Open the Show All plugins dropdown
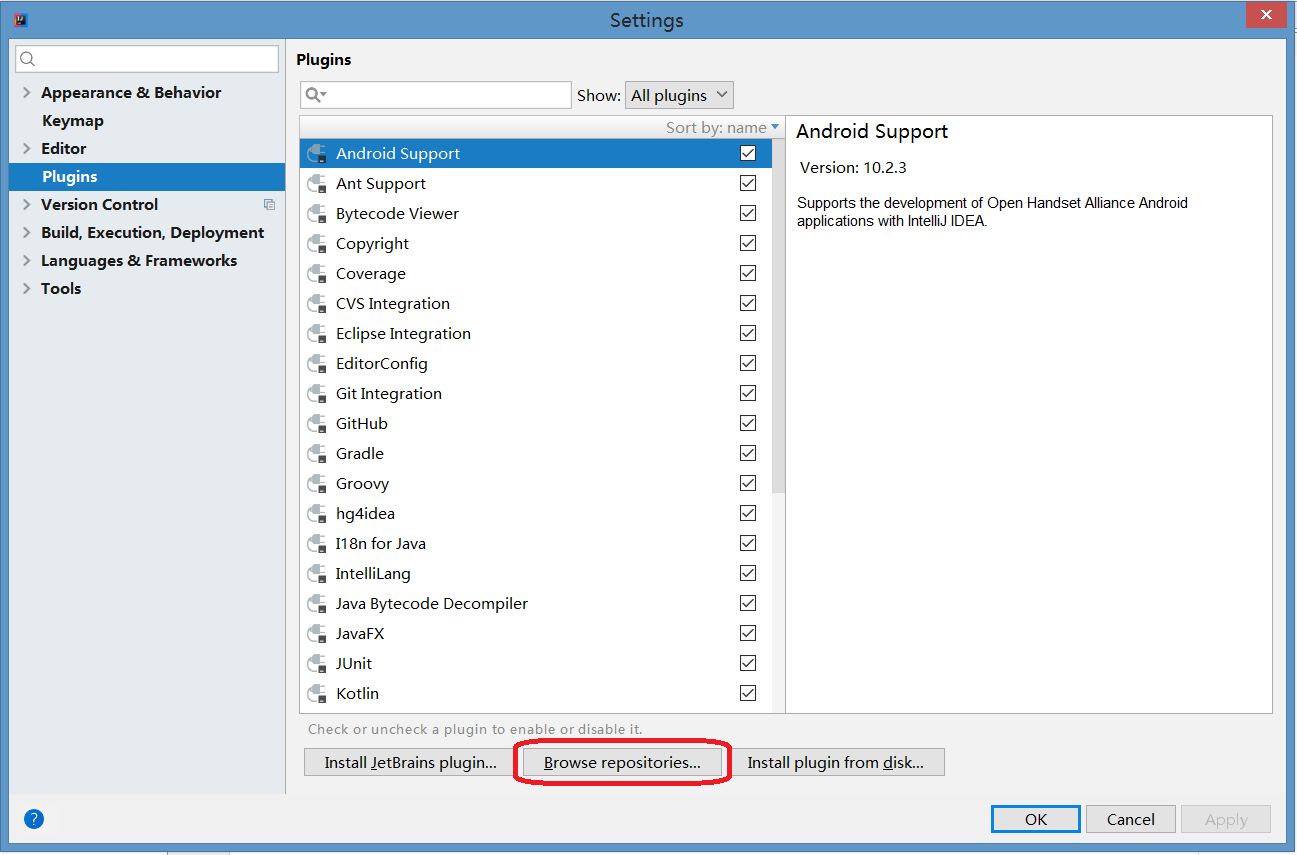This screenshot has height=855, width=1297. 679,95
